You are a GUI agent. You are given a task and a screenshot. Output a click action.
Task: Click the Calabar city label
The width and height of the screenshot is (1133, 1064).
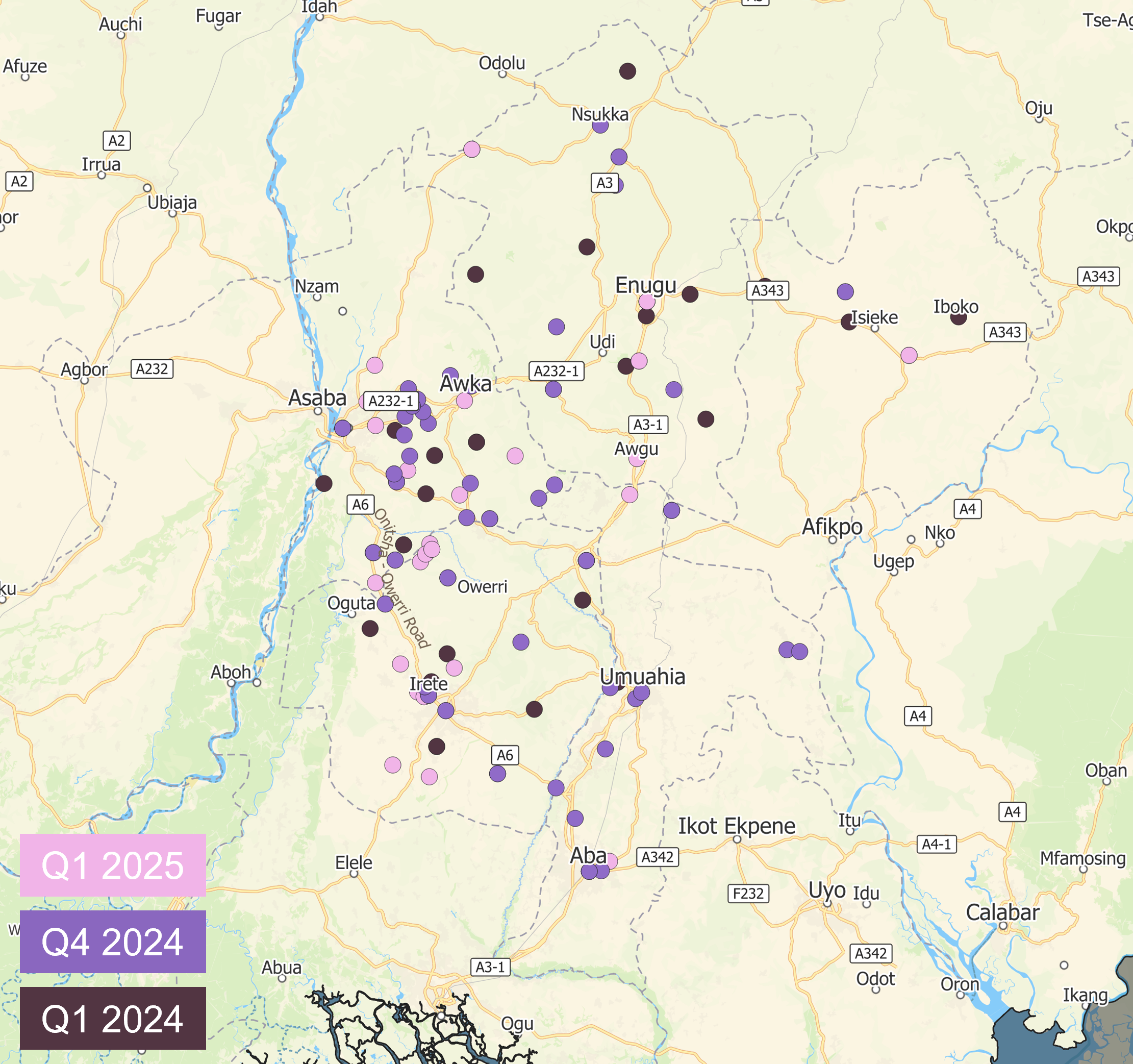click(x=1002, y=912)
